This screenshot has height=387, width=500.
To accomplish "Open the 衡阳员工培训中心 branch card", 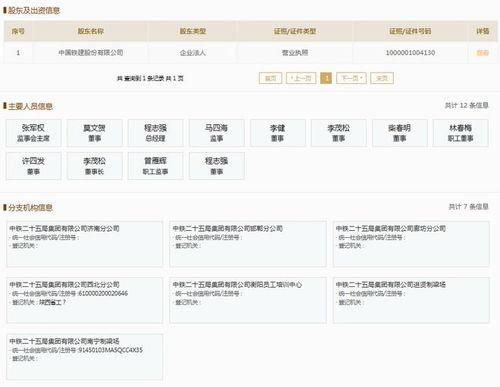I will pos(248,300).
